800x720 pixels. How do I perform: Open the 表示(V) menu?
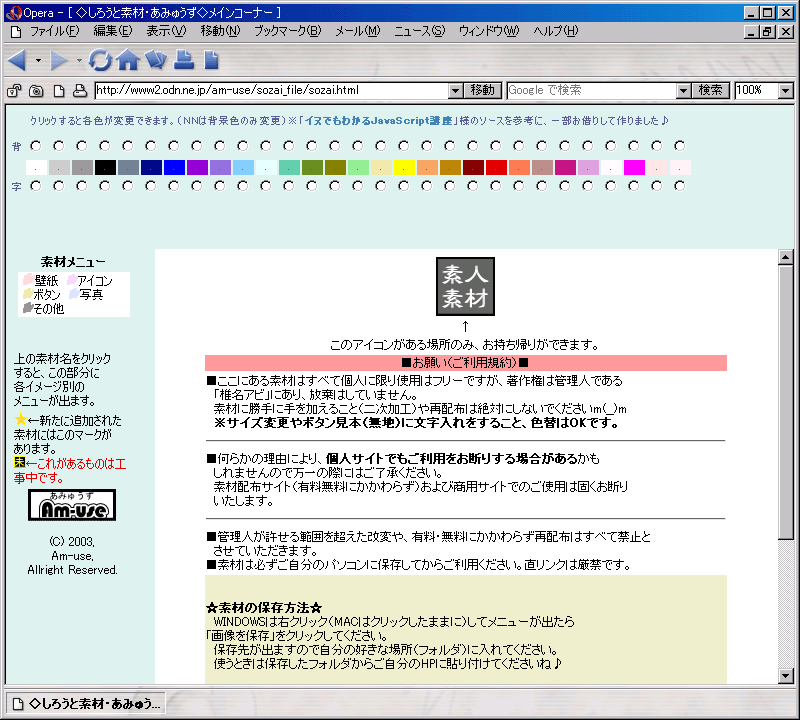(x=166, y=31)
